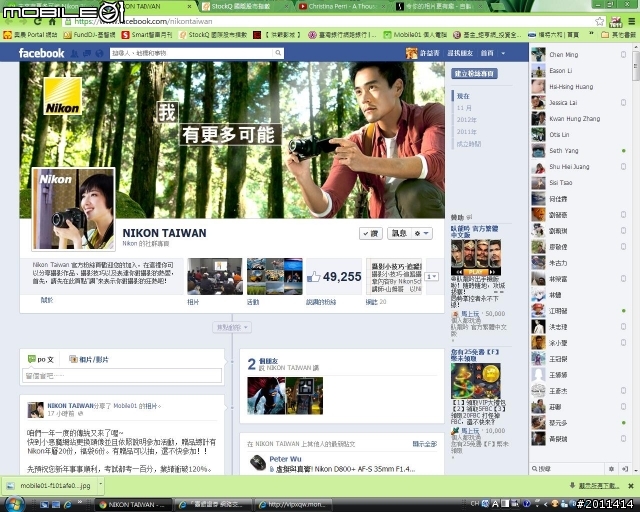Click chat sidebar scrollbar

click(636, 67)
